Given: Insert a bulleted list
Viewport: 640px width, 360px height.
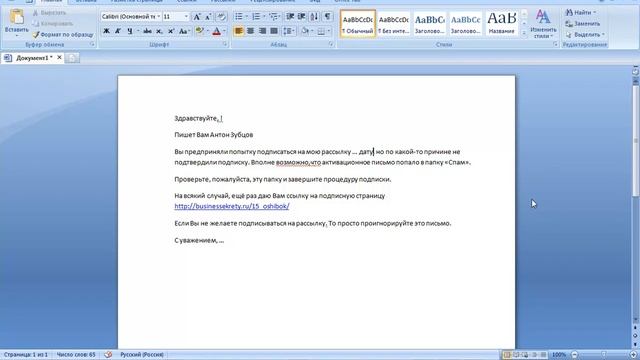Looking at the screenshot, I should click(x=238, y=17).
